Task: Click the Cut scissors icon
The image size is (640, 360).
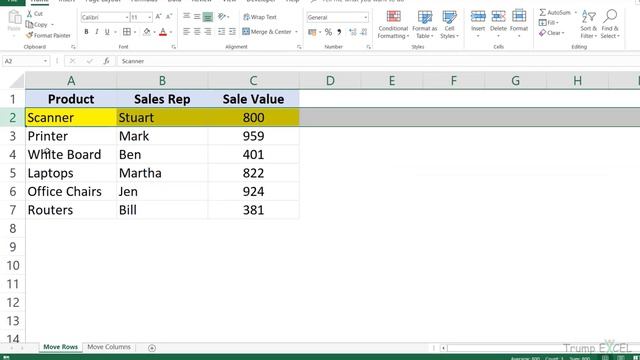Action: coord(29,13)
